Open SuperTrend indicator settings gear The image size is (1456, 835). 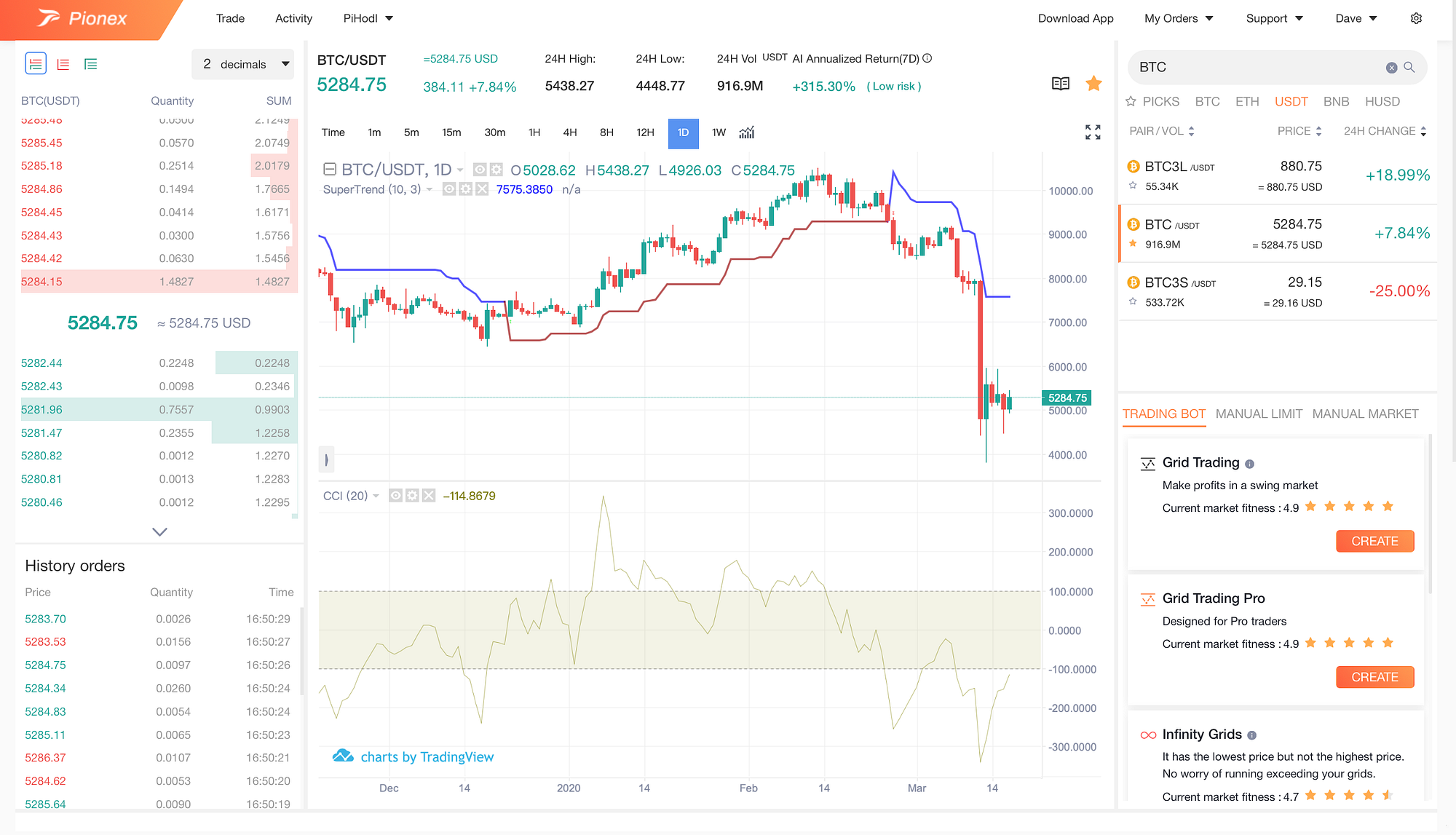(x=465, y=189)
